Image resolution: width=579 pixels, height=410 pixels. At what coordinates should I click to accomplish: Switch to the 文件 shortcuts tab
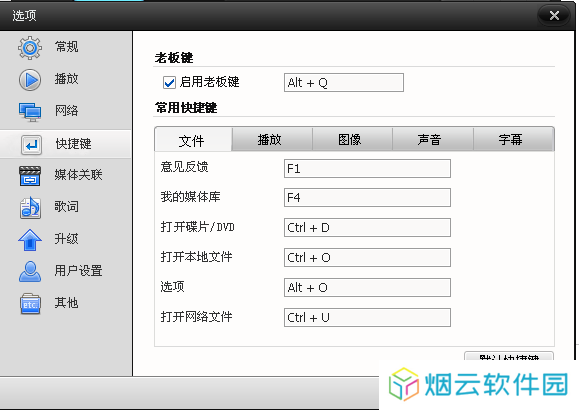coord(193,140)
